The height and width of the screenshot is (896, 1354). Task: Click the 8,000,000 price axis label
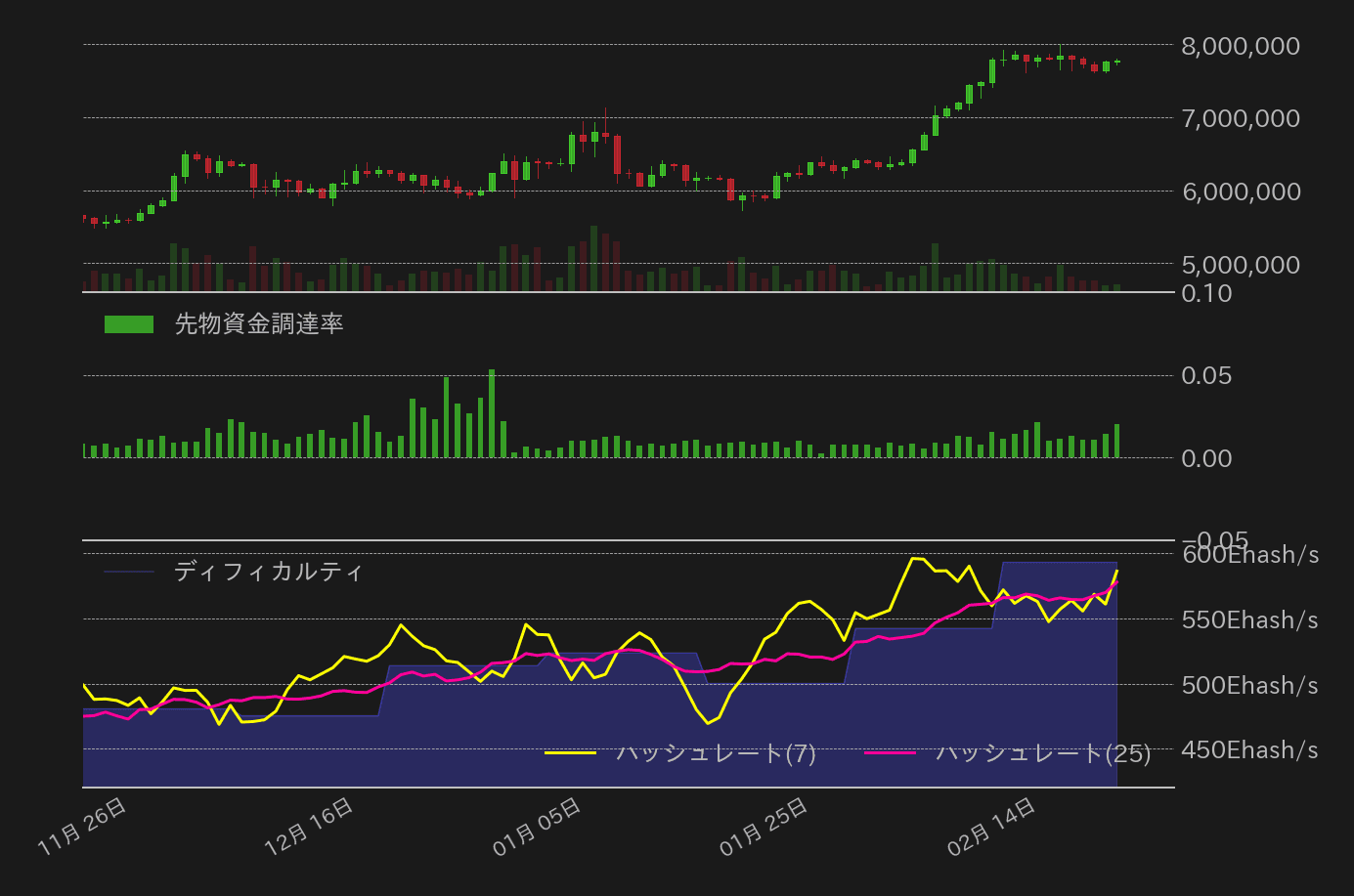coord(1241,46)
